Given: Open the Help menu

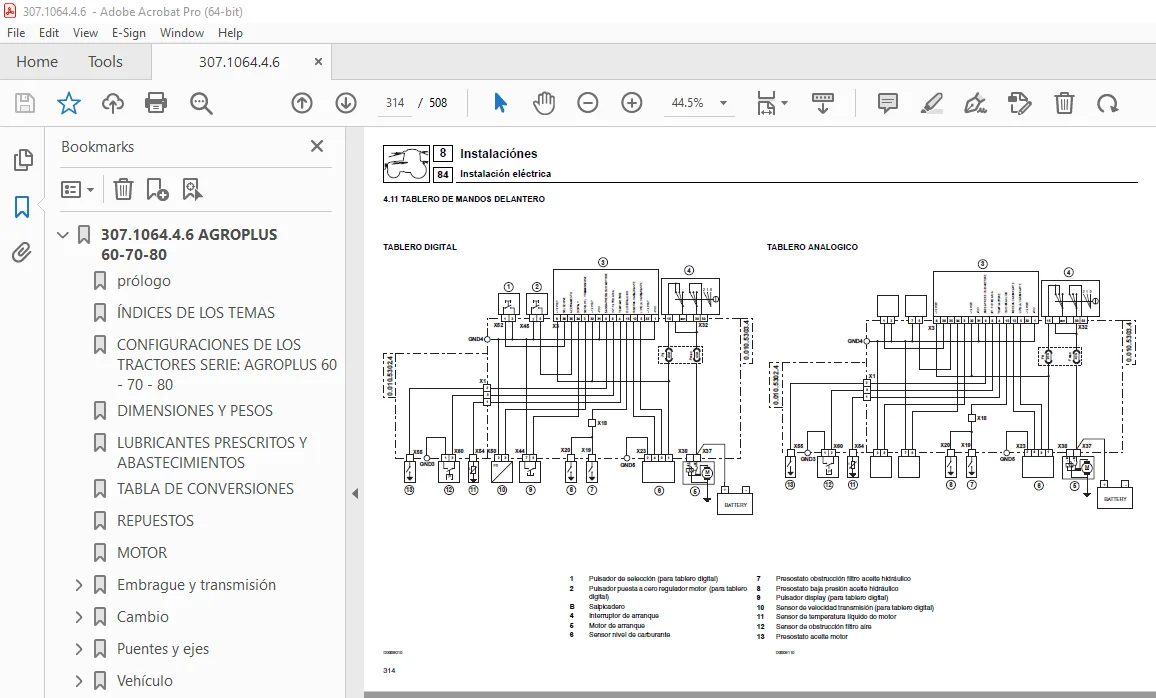Looking at the screenshot, I should pyautogui.click(x=230, y=32).
